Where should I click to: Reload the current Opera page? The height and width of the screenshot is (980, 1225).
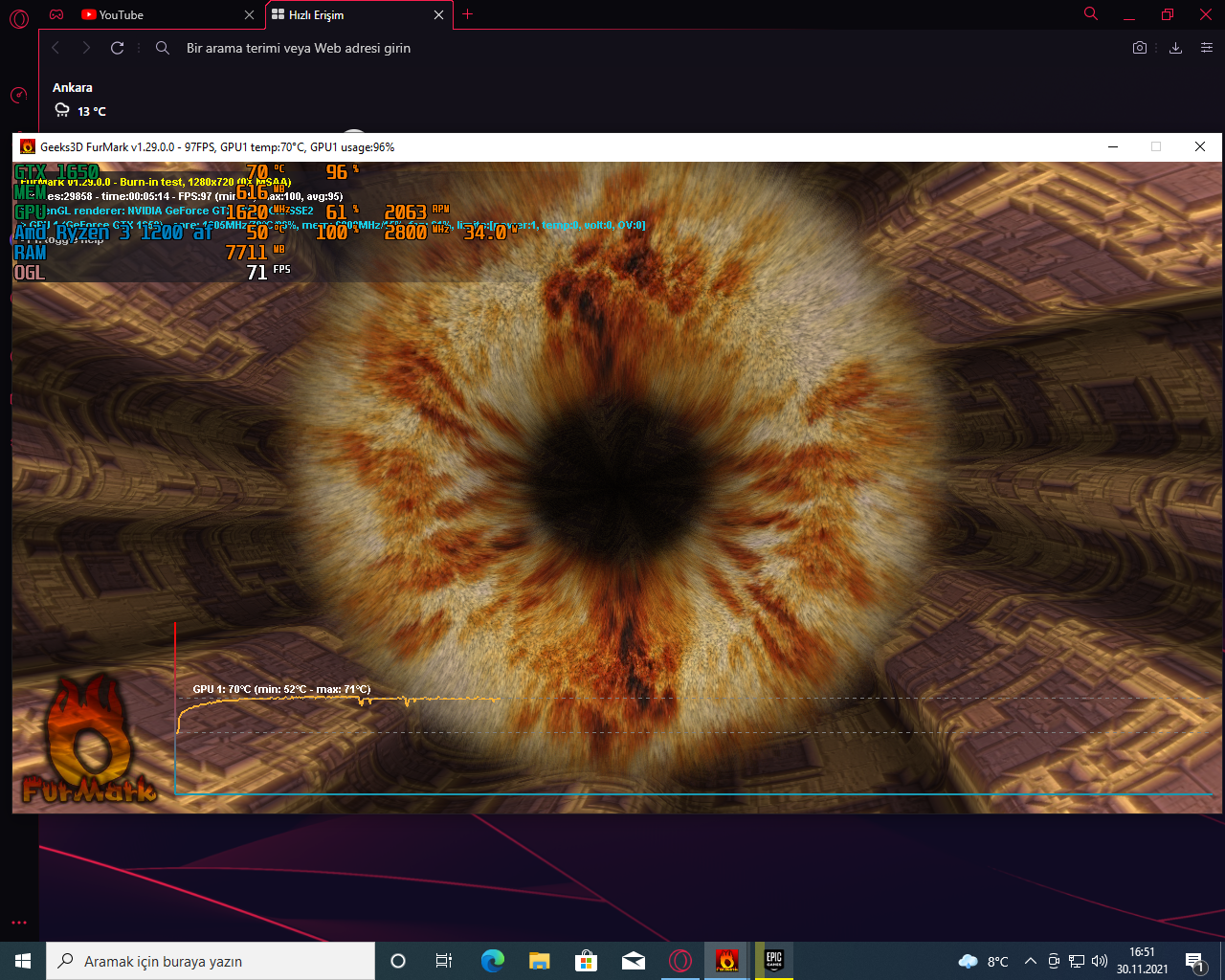[118, 48]
